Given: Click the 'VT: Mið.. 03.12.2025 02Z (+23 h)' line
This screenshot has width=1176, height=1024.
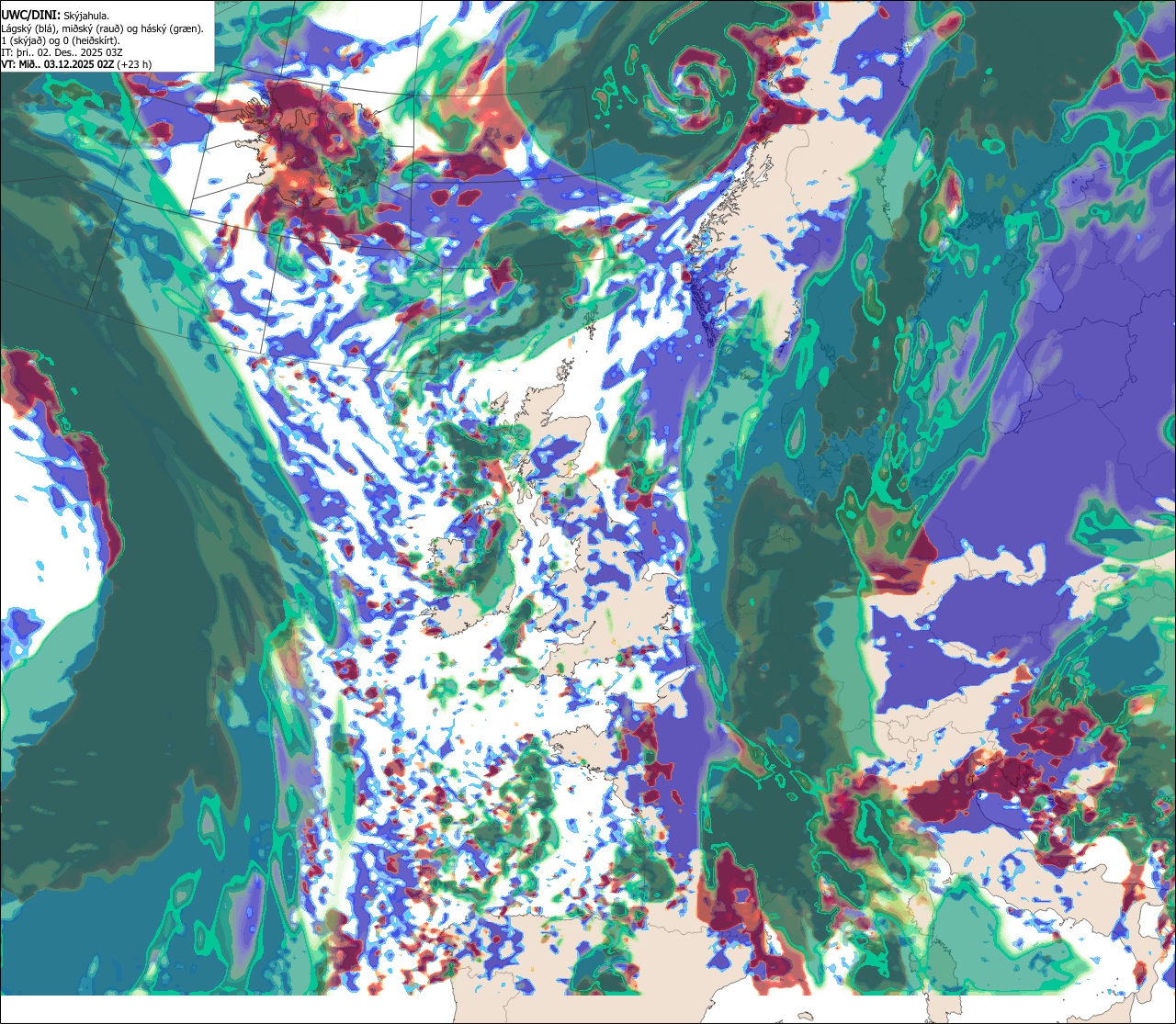Looking at the screenshot, I should pos(76,64).
